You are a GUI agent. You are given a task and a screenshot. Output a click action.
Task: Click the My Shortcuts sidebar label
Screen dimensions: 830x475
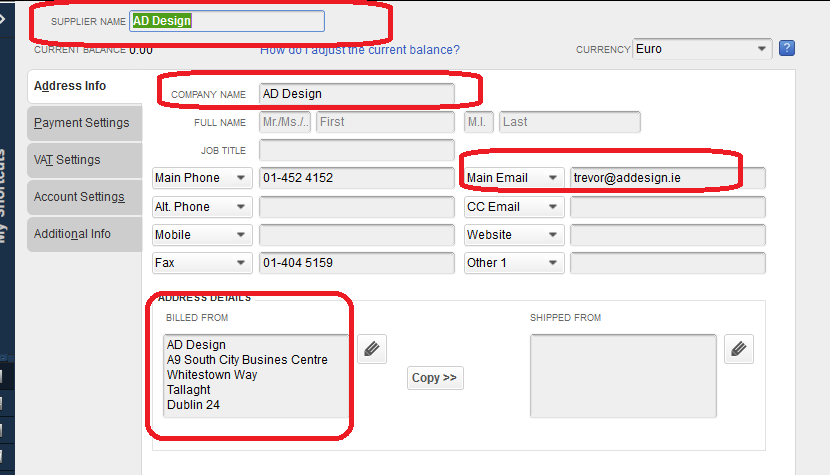coord(3,196)
